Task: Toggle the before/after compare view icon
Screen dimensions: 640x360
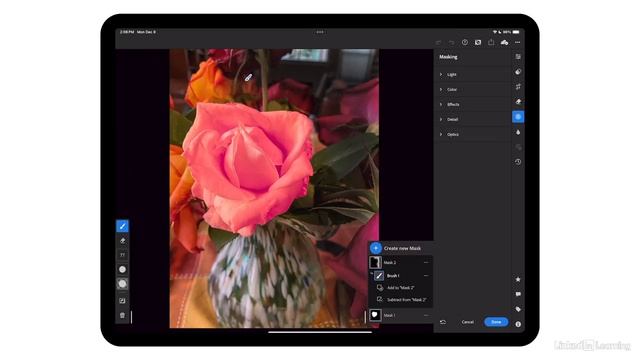Action: coord(478,42)
